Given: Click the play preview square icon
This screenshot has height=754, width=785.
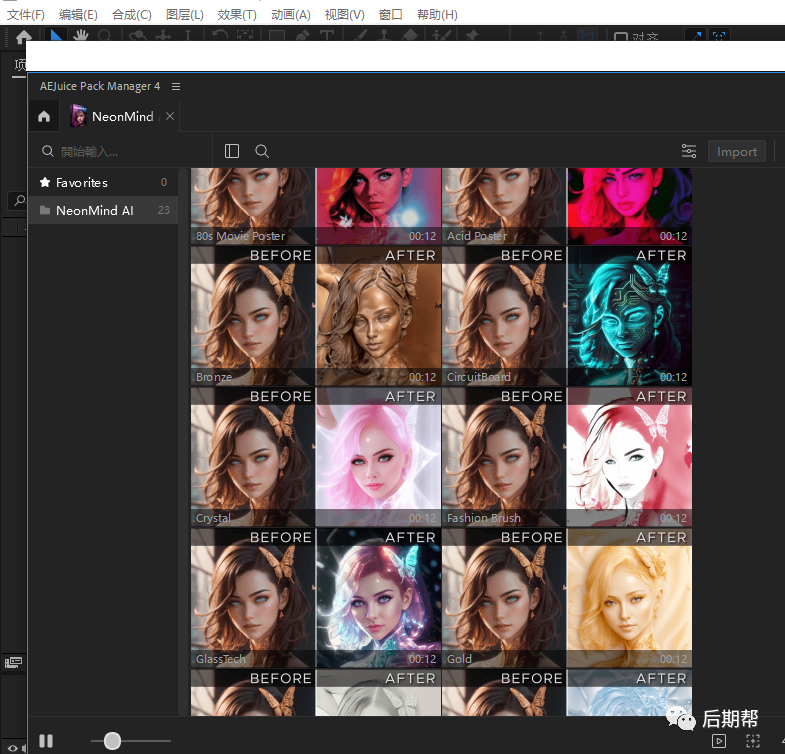Looking at the screenshot, I should tap(719, 740).
